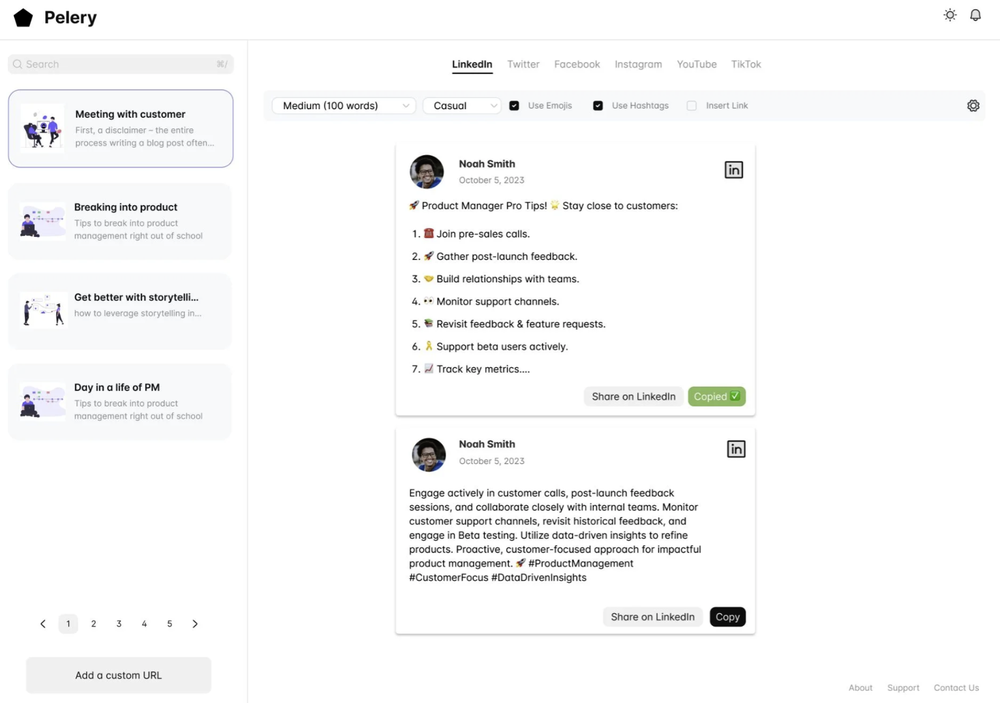Enable the Insert Link checkbox

point(691,106)
